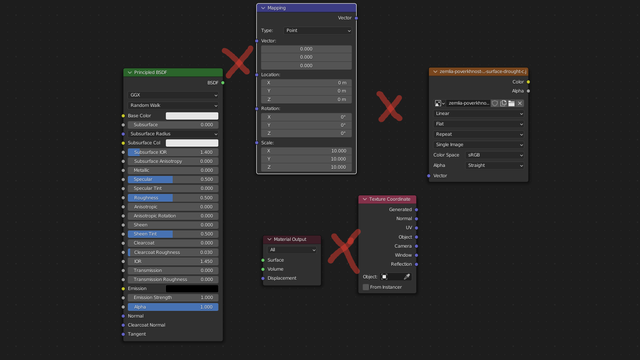The image size is (640, 360).
Task: Open the Mapping Type Point dropdown
Action: 318,31
